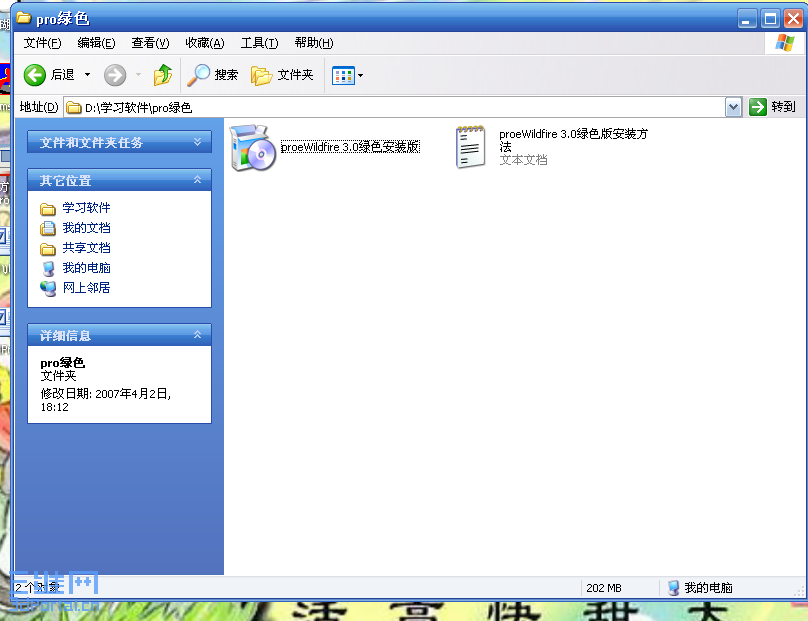This screenshot has width=808, height=621.
Task: Open the 共享文档 link
Action: pos(86,248)
